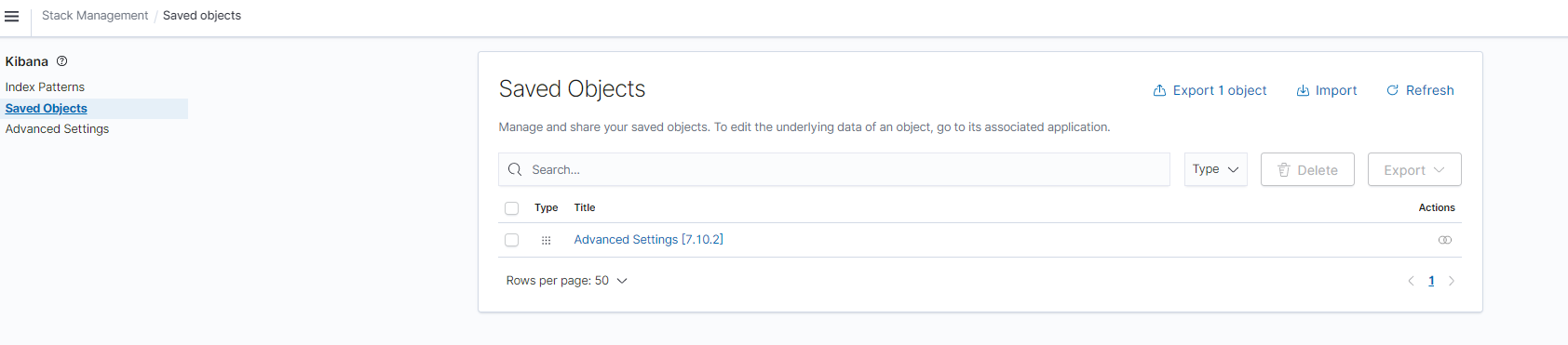Open Advanced Settings in the sidebar
Viewport: 1568px width, 345px height.
point(57,129)
